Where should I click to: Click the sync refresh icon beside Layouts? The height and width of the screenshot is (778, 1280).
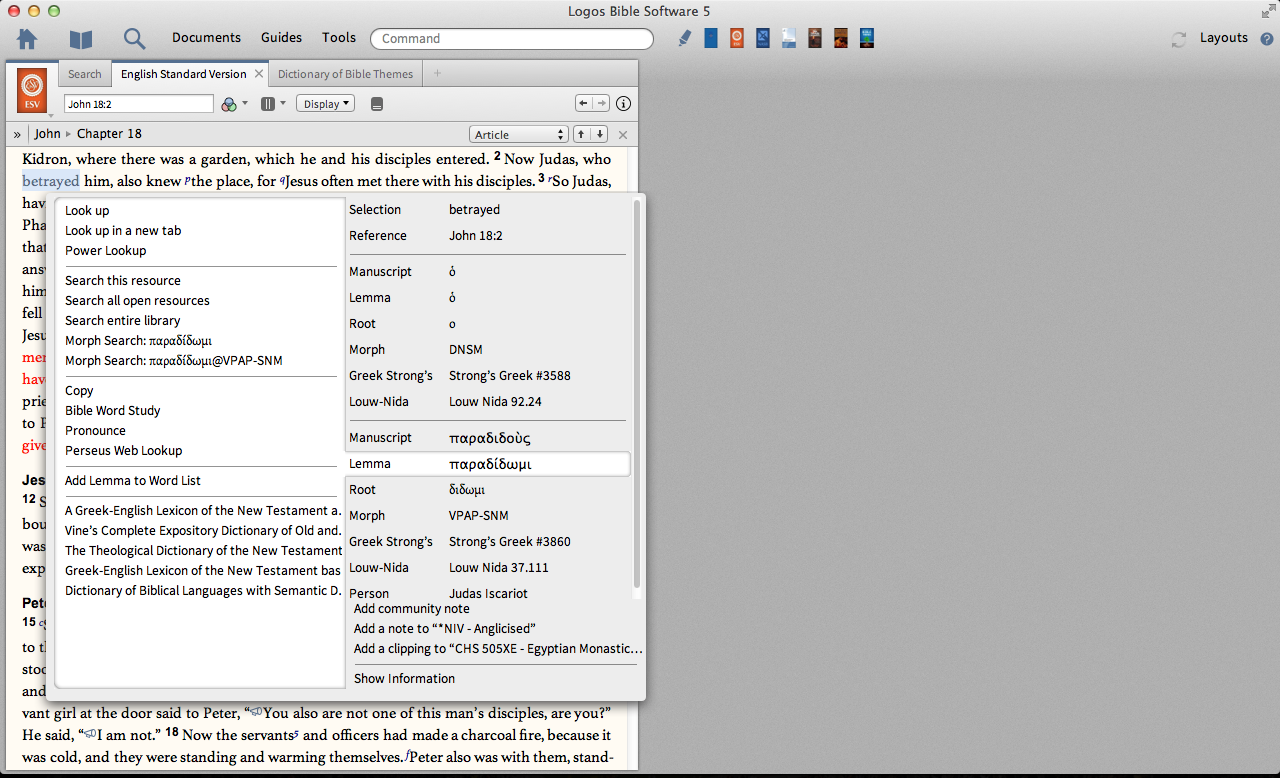click(x=1179, y=39)
